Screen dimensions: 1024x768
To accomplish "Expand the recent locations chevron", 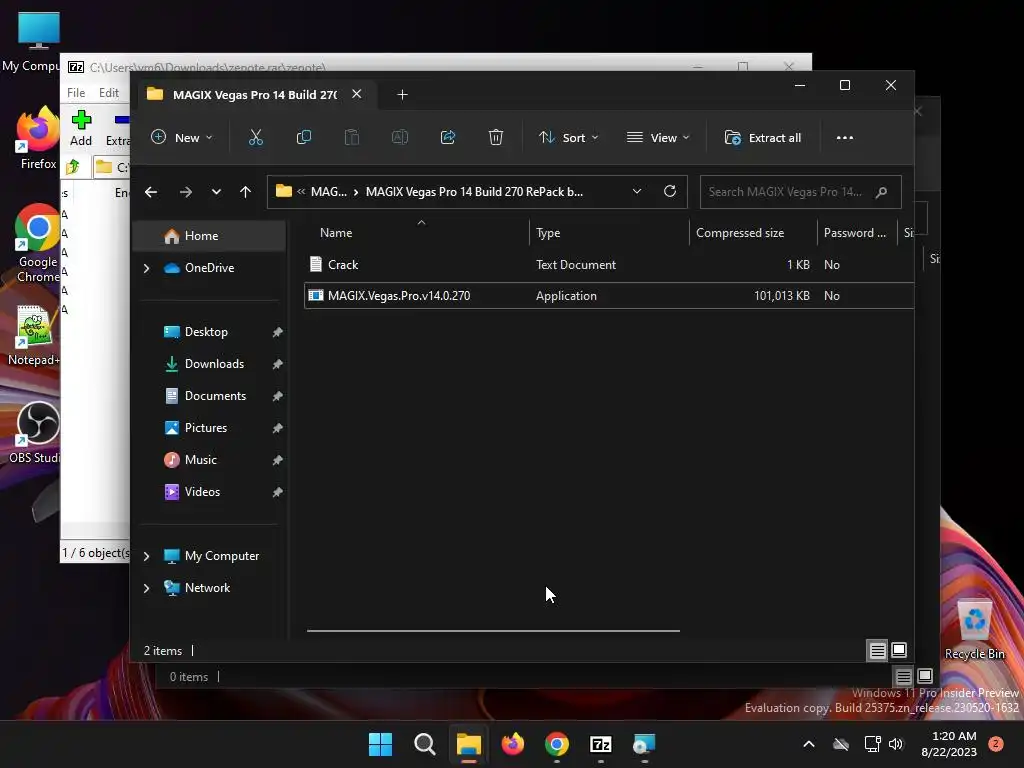I will (x=216, y=192).
